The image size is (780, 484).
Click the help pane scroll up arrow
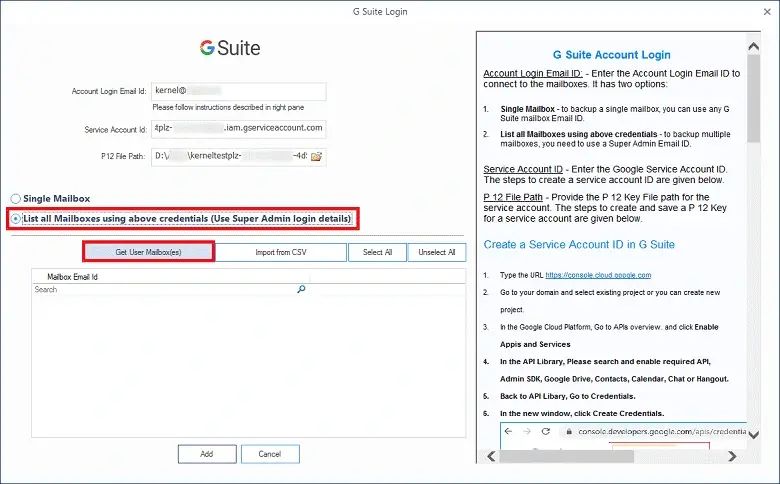tap(754, 46)
